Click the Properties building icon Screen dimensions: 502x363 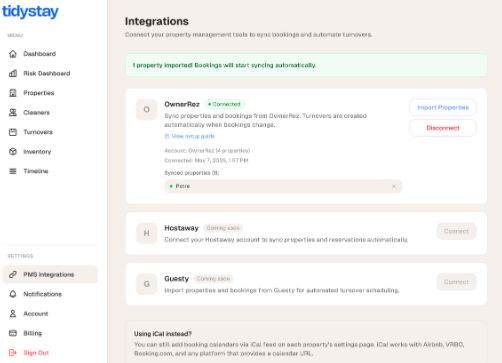click(x=13, y=93)
